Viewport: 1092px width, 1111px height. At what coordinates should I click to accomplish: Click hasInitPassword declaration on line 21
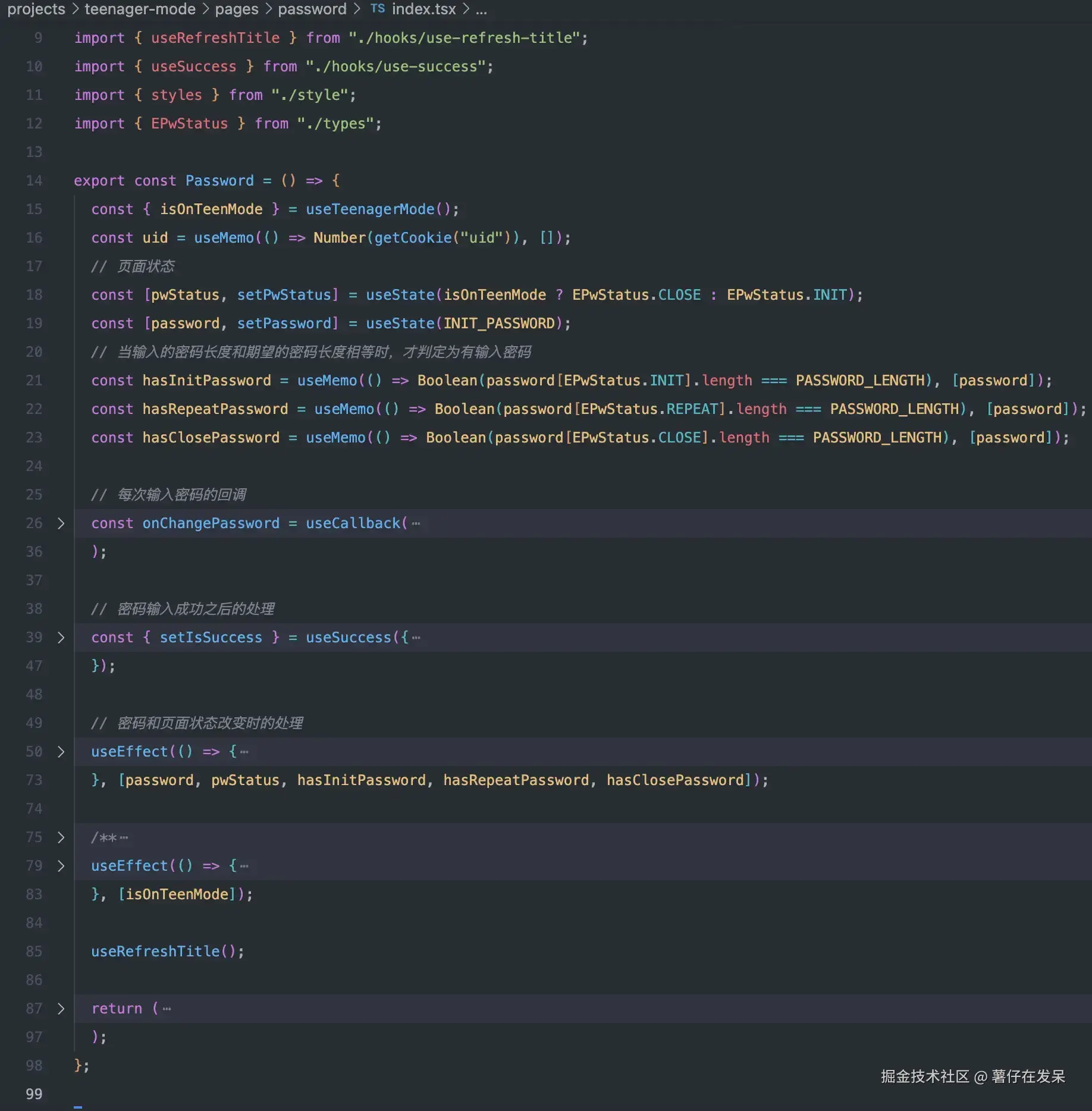tap(206, 381)
